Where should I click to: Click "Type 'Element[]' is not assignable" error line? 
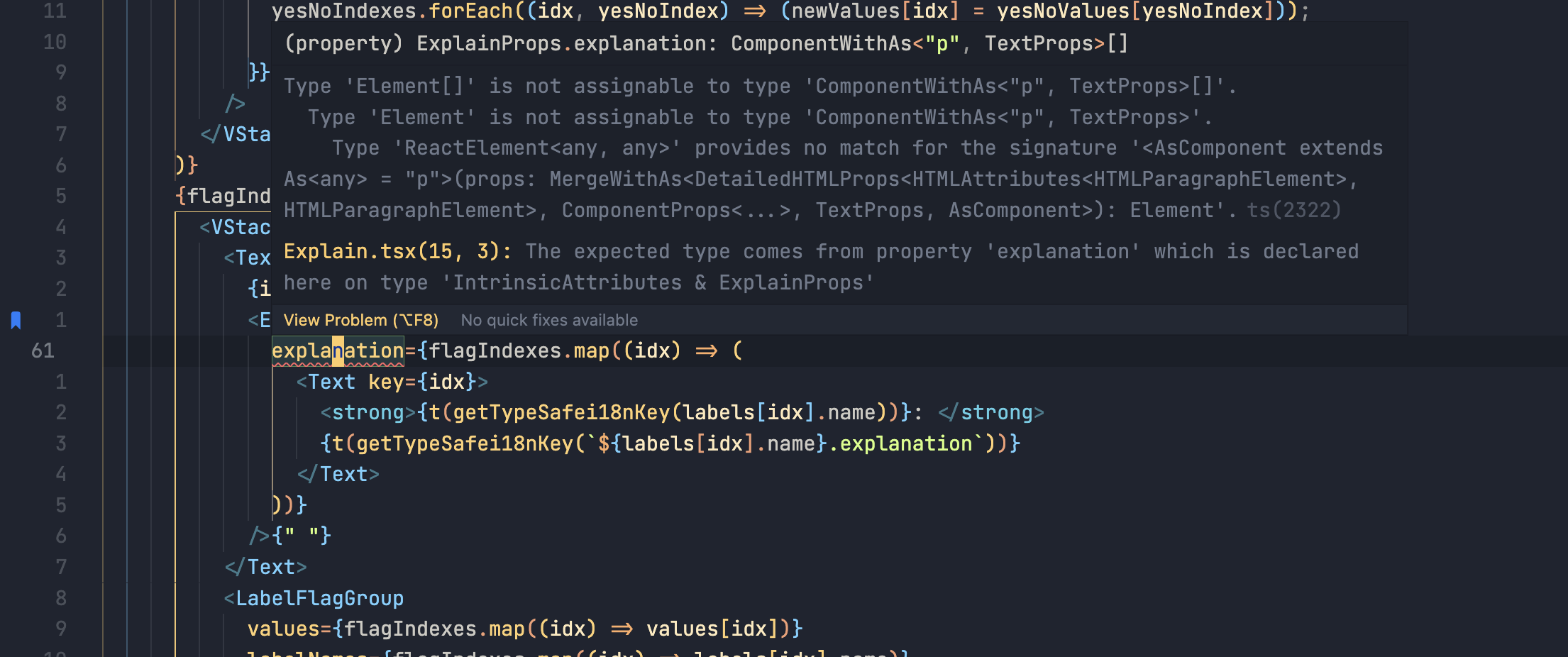[x=760, y=86]
